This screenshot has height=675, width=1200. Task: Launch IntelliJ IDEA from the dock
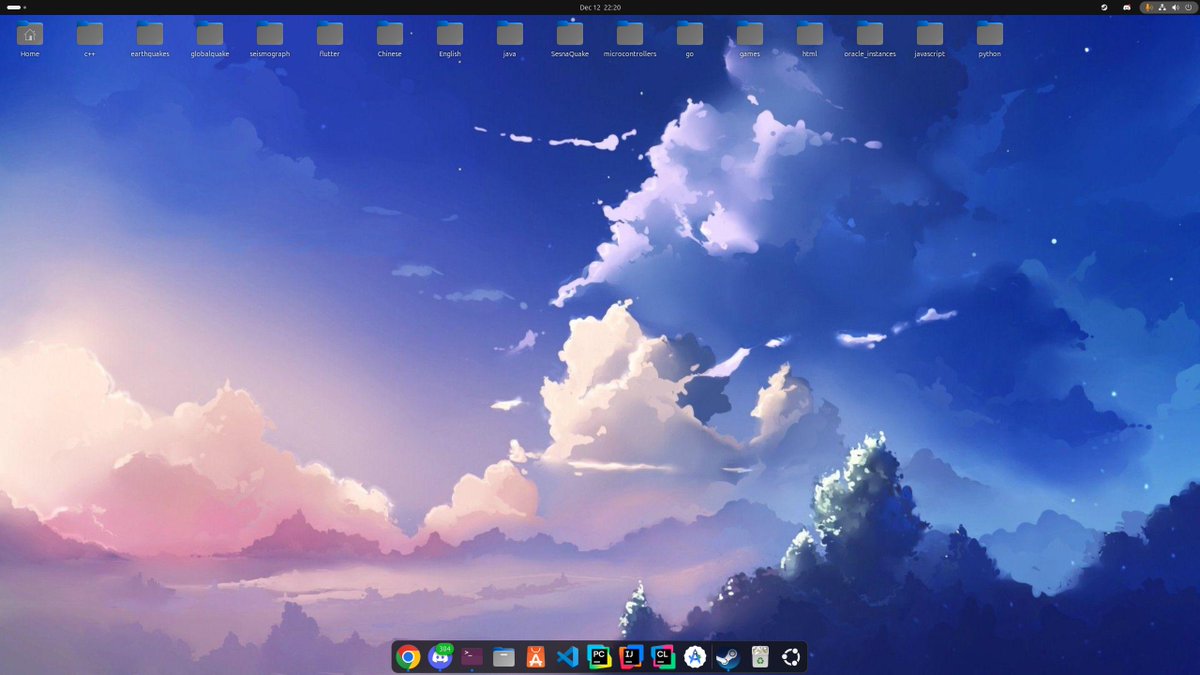point(631,657)
